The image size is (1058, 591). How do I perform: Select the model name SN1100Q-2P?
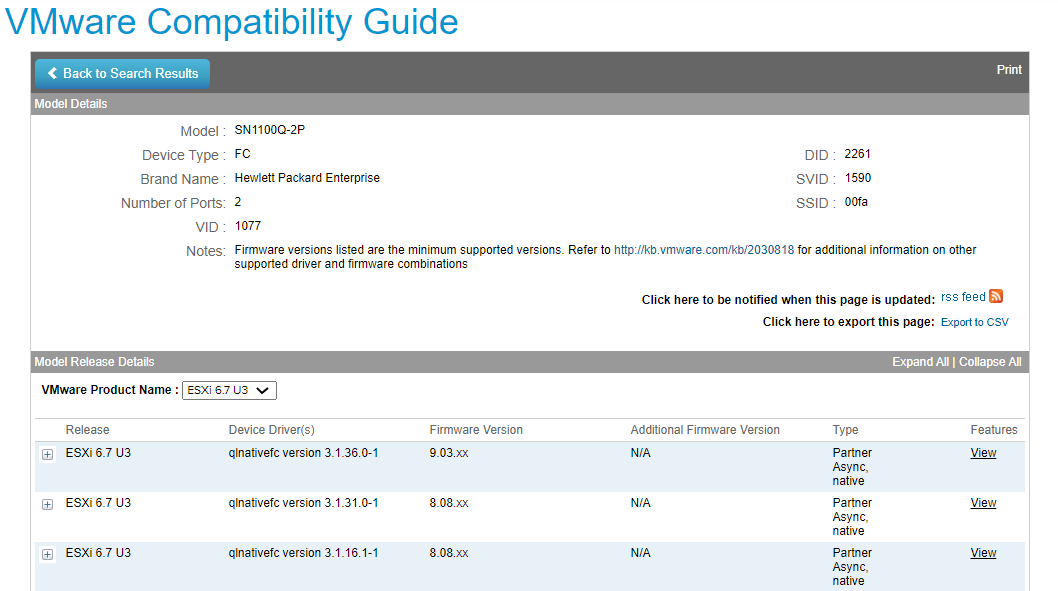(270, 130)
